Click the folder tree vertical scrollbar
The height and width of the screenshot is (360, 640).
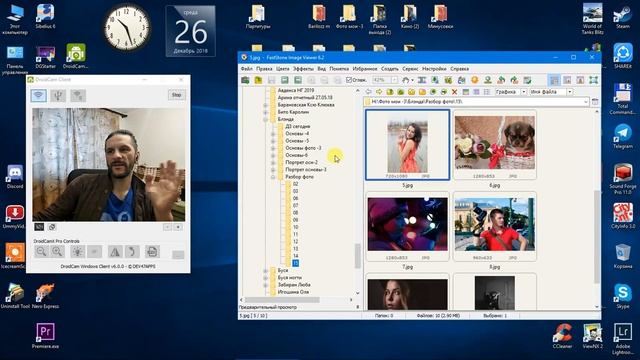358,256
